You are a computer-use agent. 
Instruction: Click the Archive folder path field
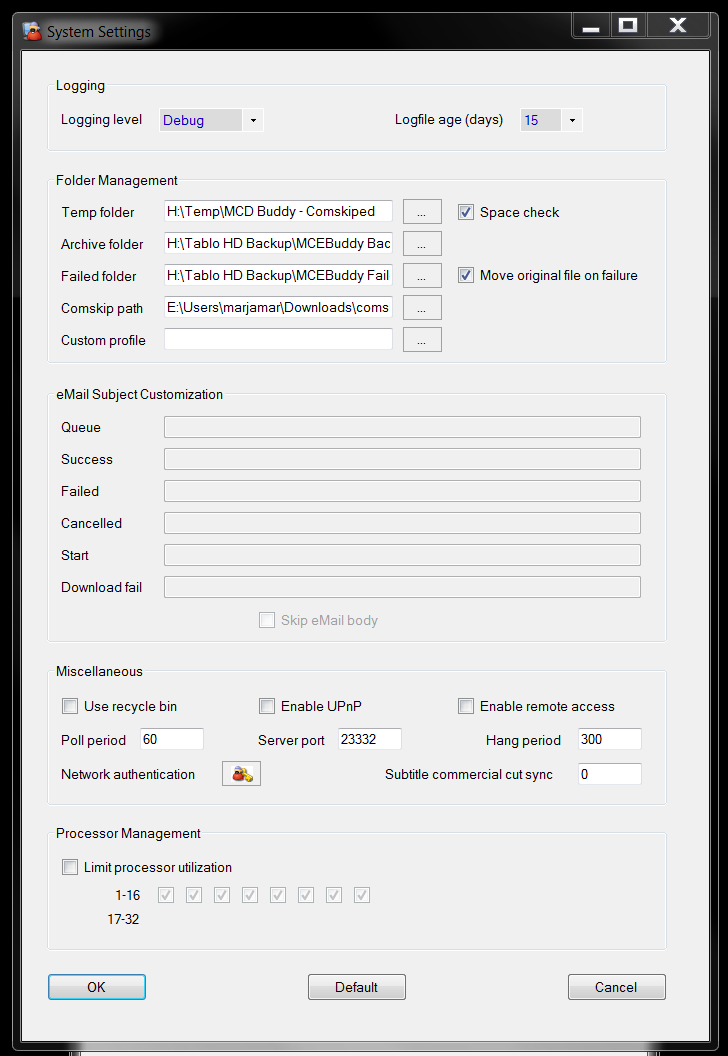click(278, 243)
